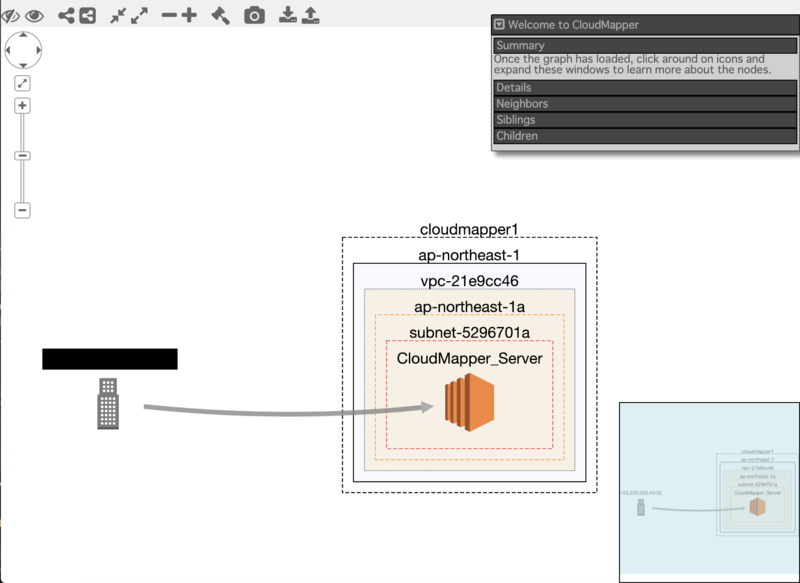Screen dimensions: 800x583
Task: Pan up with the navigator top arrow
Action: (x=23, y=35)
